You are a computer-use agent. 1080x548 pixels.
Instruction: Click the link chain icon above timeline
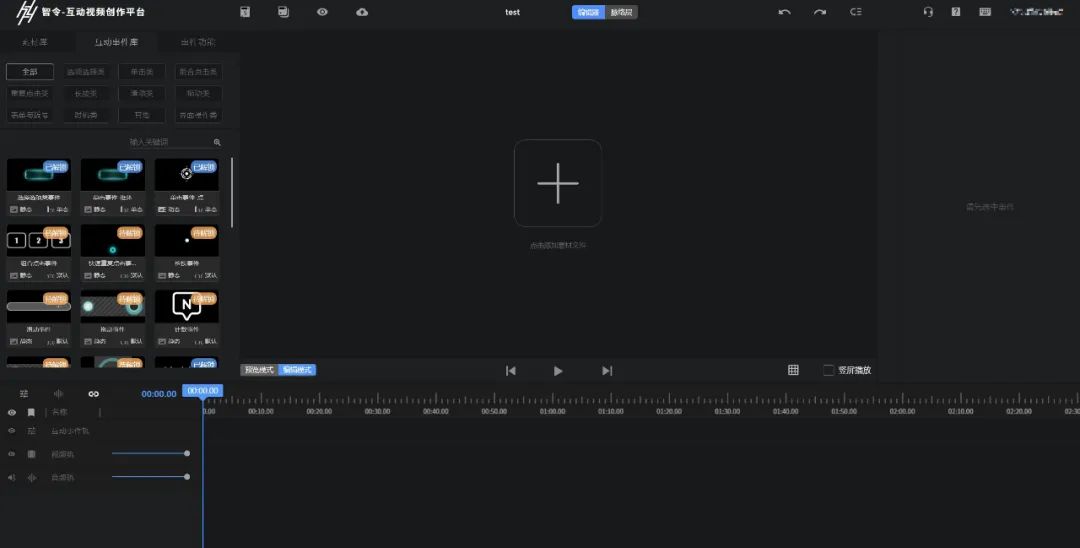click(x=94, y=394)
